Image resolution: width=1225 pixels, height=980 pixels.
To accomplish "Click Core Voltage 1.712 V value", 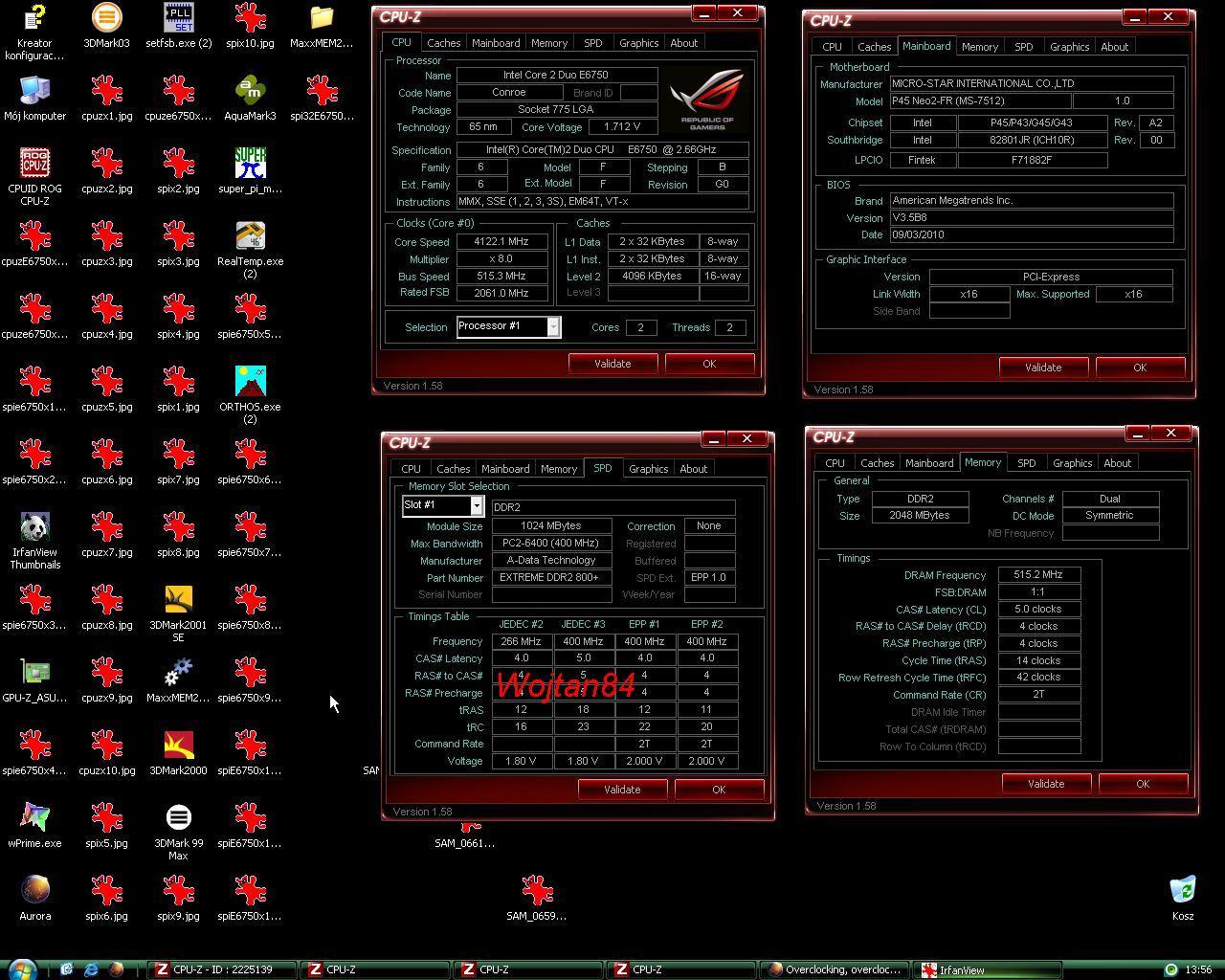I will click(x=623, y=126).
